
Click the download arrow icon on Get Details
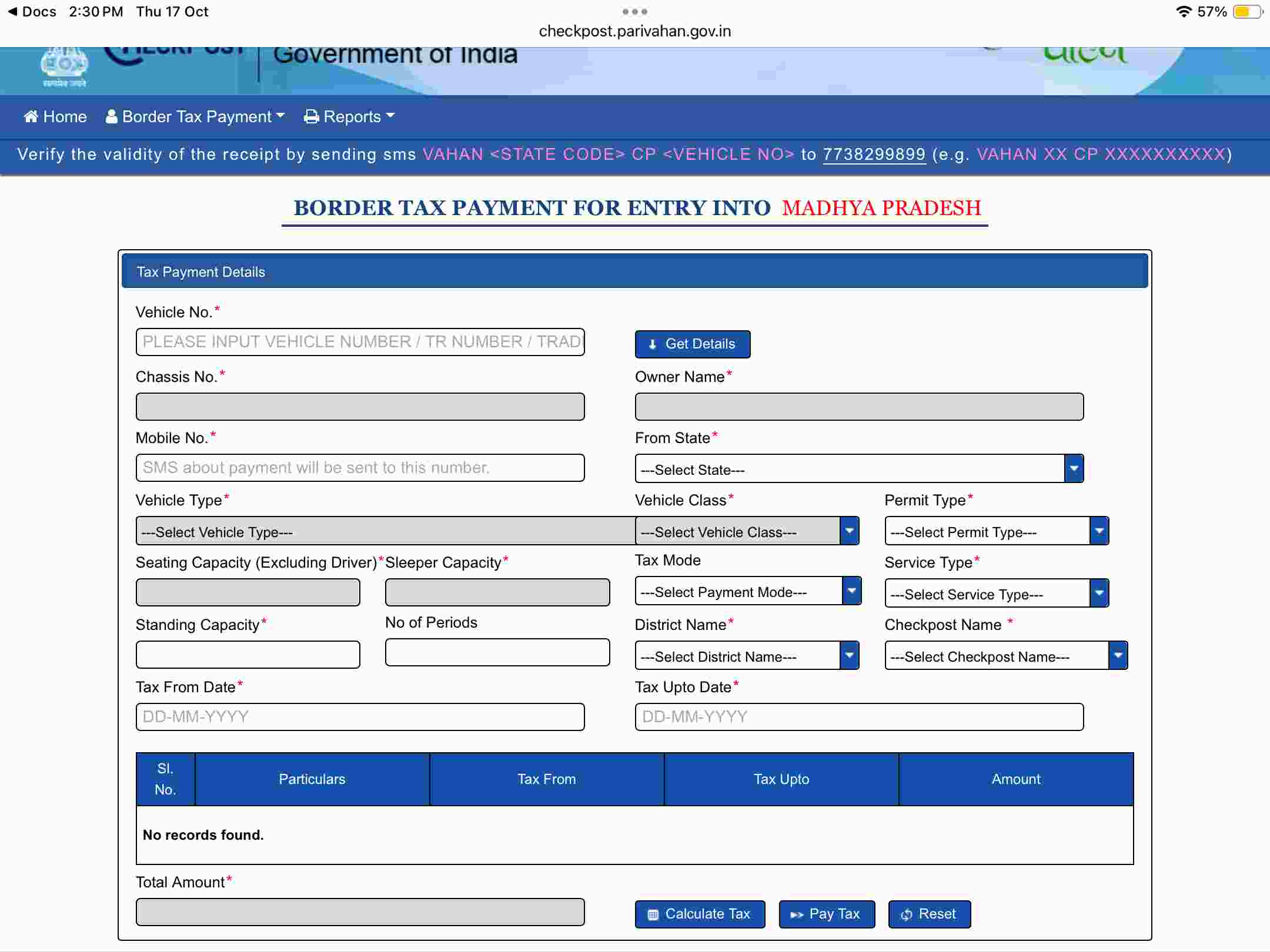[652, 344]
